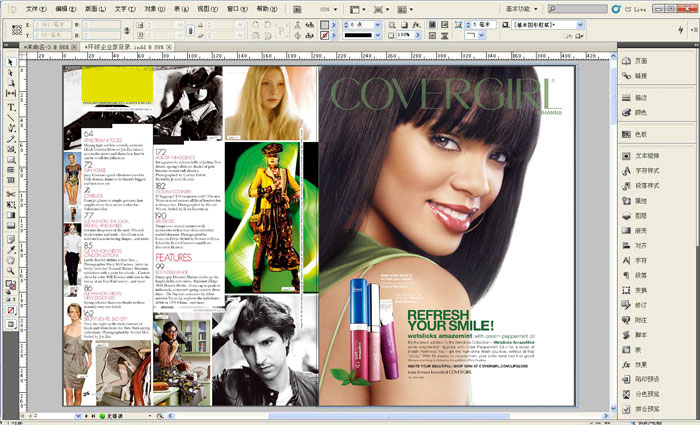The height and width of the screenshot is (425, 700).
Task: Open the View Options dropdown
Action: [x=358, y=9]
